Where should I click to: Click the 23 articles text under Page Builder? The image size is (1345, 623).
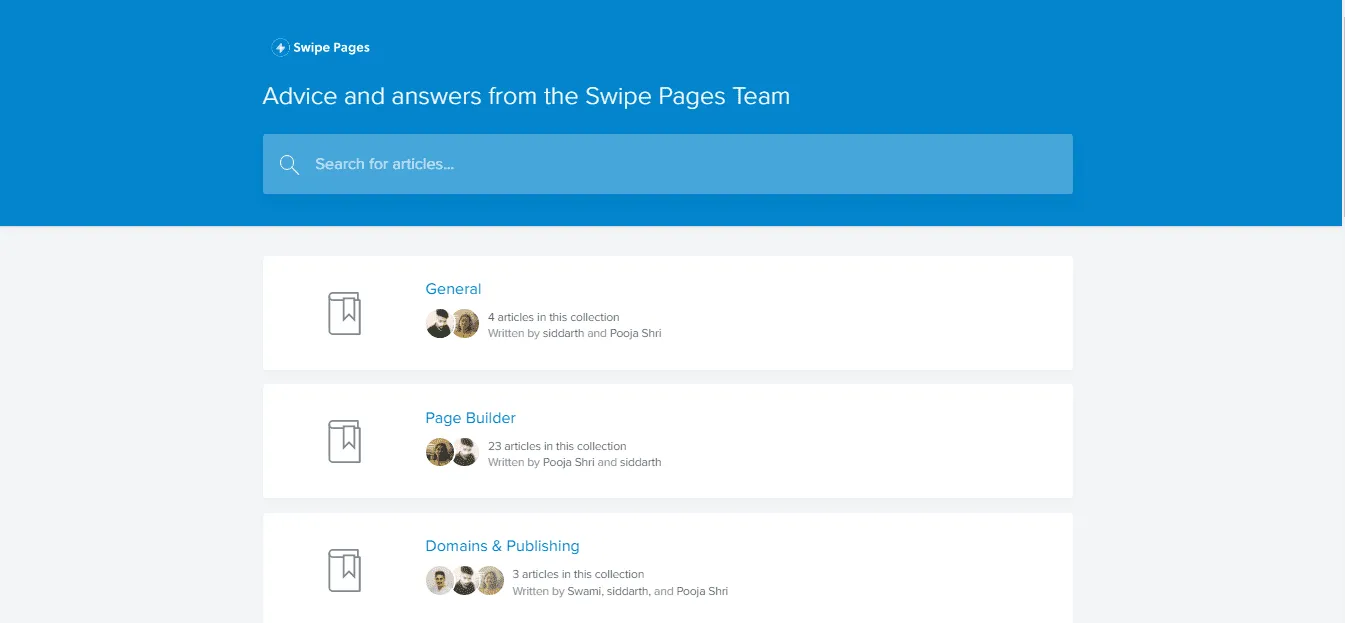click(x=556, y=446)
